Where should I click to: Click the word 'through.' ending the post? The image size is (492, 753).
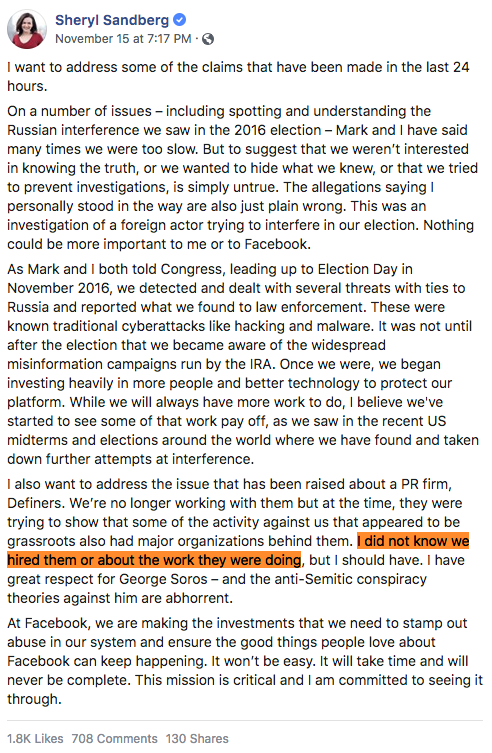tap(34, 699)
